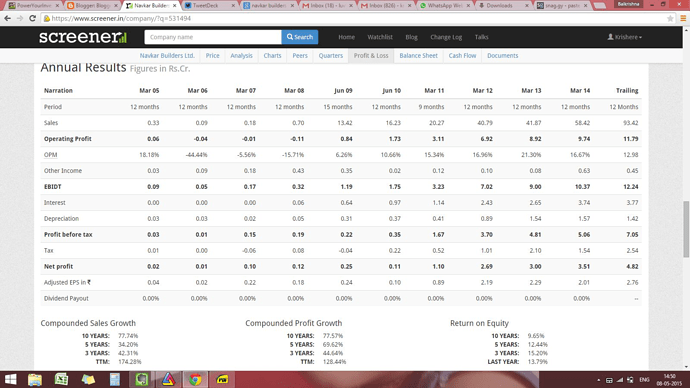Open the yellow notes taskbar icon
The height and width of the screenshot is (388, 690).
click(x=88, y=379)
